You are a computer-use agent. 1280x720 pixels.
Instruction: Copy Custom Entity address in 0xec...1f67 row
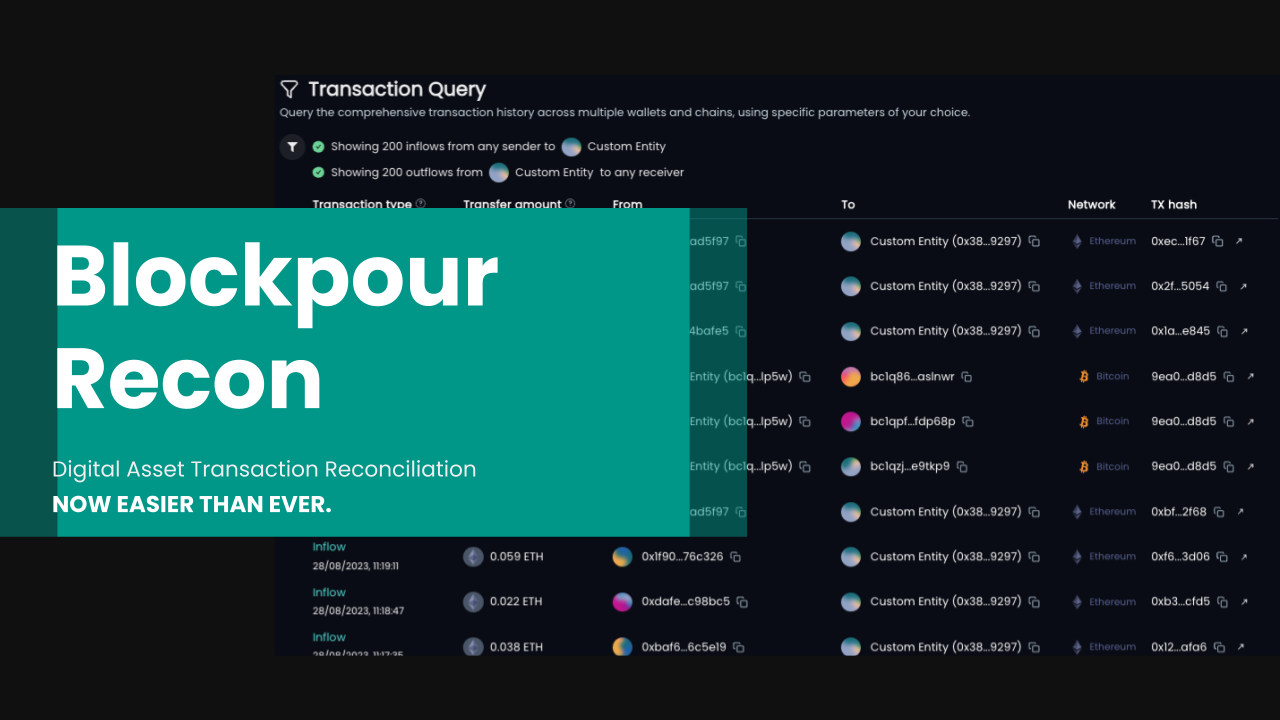(x=1035, y=242)
